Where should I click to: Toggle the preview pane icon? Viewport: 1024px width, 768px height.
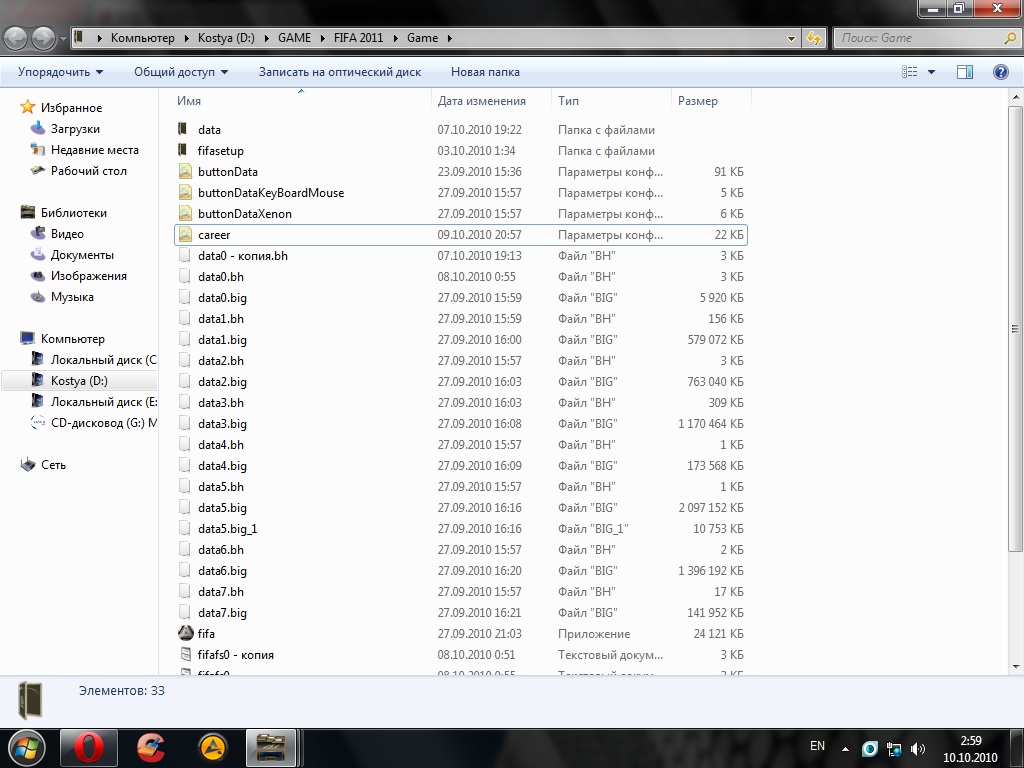(x=965, y=72)
